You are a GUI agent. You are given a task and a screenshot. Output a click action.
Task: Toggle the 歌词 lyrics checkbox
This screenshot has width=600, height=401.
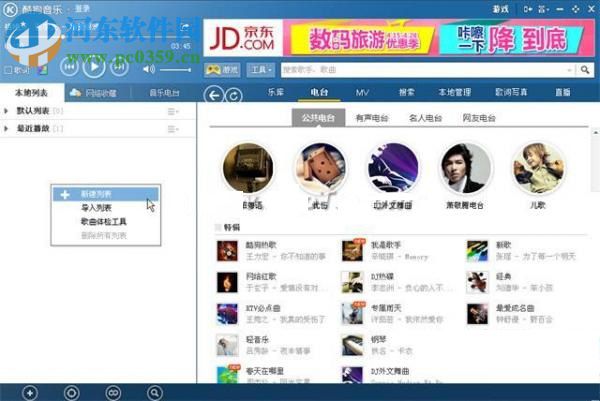point(8,70)
